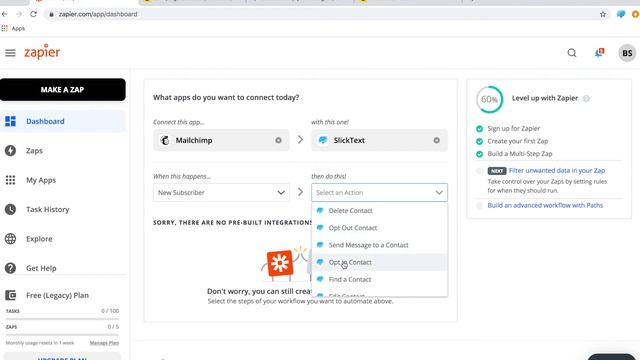The image size is (640, 360).
Task: Click the NEXT badge
Action: [x=497, y=171]
